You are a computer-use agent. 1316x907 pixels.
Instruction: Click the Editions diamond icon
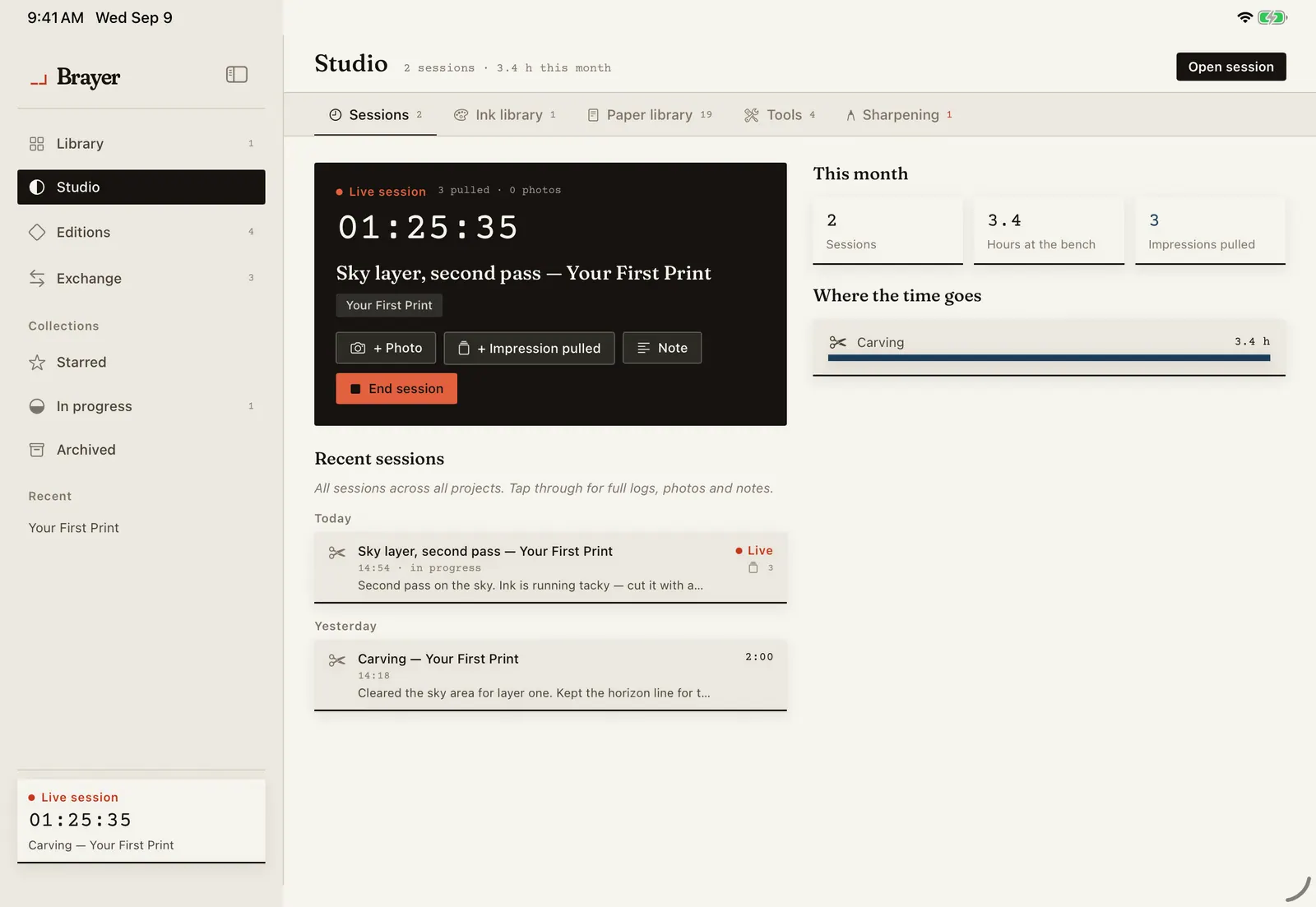(37, 233)
